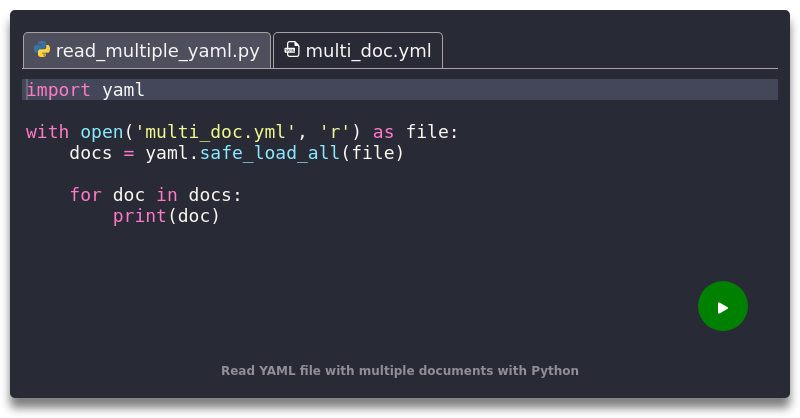Screen dimensions: 800x418
Task: Click the for keyword in the loop
Action: [x=86, y=194]
